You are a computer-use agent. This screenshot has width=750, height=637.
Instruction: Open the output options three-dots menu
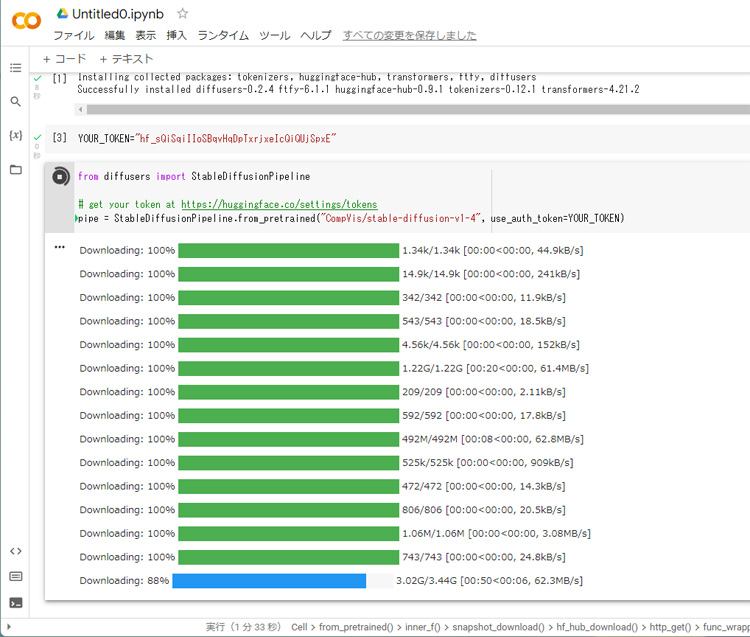[x=59, y=247]
